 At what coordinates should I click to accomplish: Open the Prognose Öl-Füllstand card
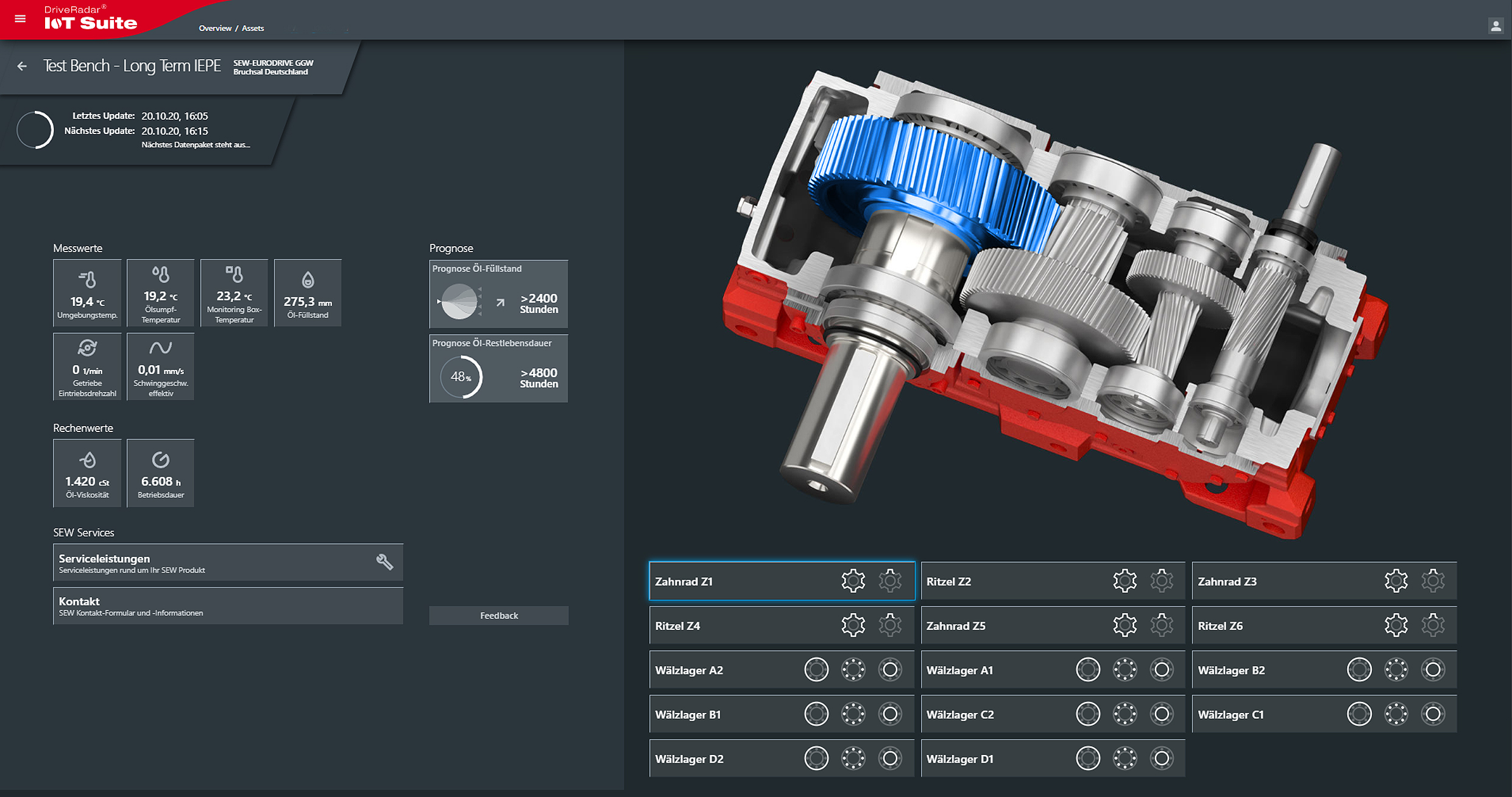click(498, 294)
